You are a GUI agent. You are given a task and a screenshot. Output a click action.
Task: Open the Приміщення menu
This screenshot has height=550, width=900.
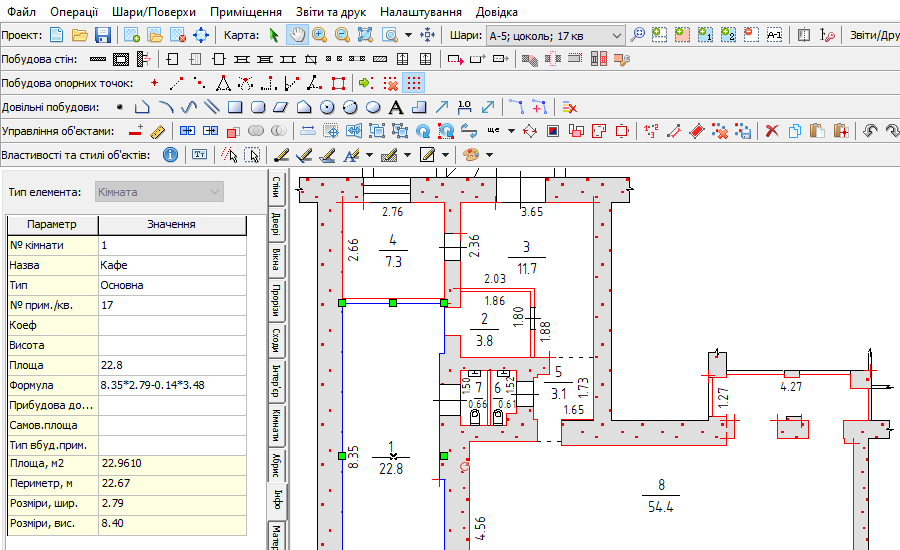point(246,11)
